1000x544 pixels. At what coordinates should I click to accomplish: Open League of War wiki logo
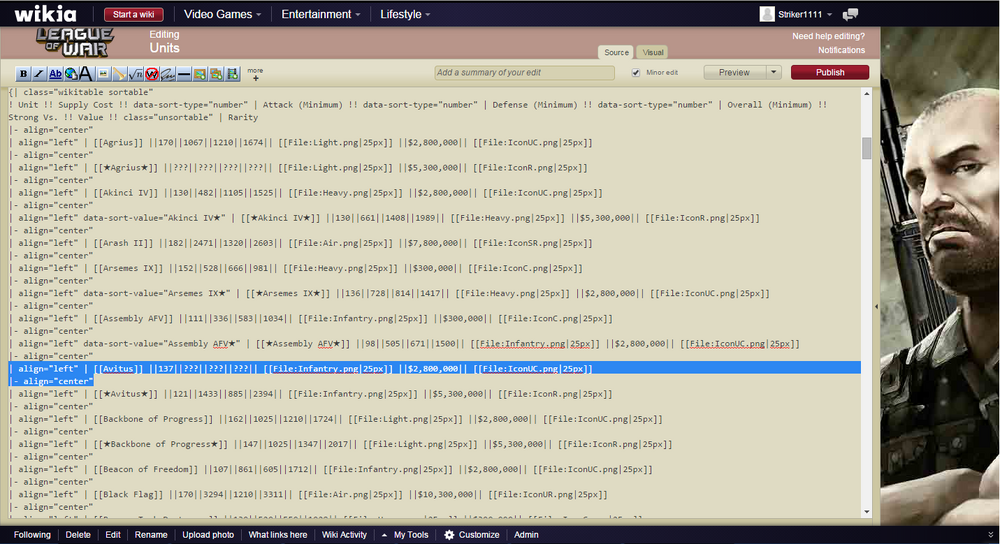(x=75, y=42)
